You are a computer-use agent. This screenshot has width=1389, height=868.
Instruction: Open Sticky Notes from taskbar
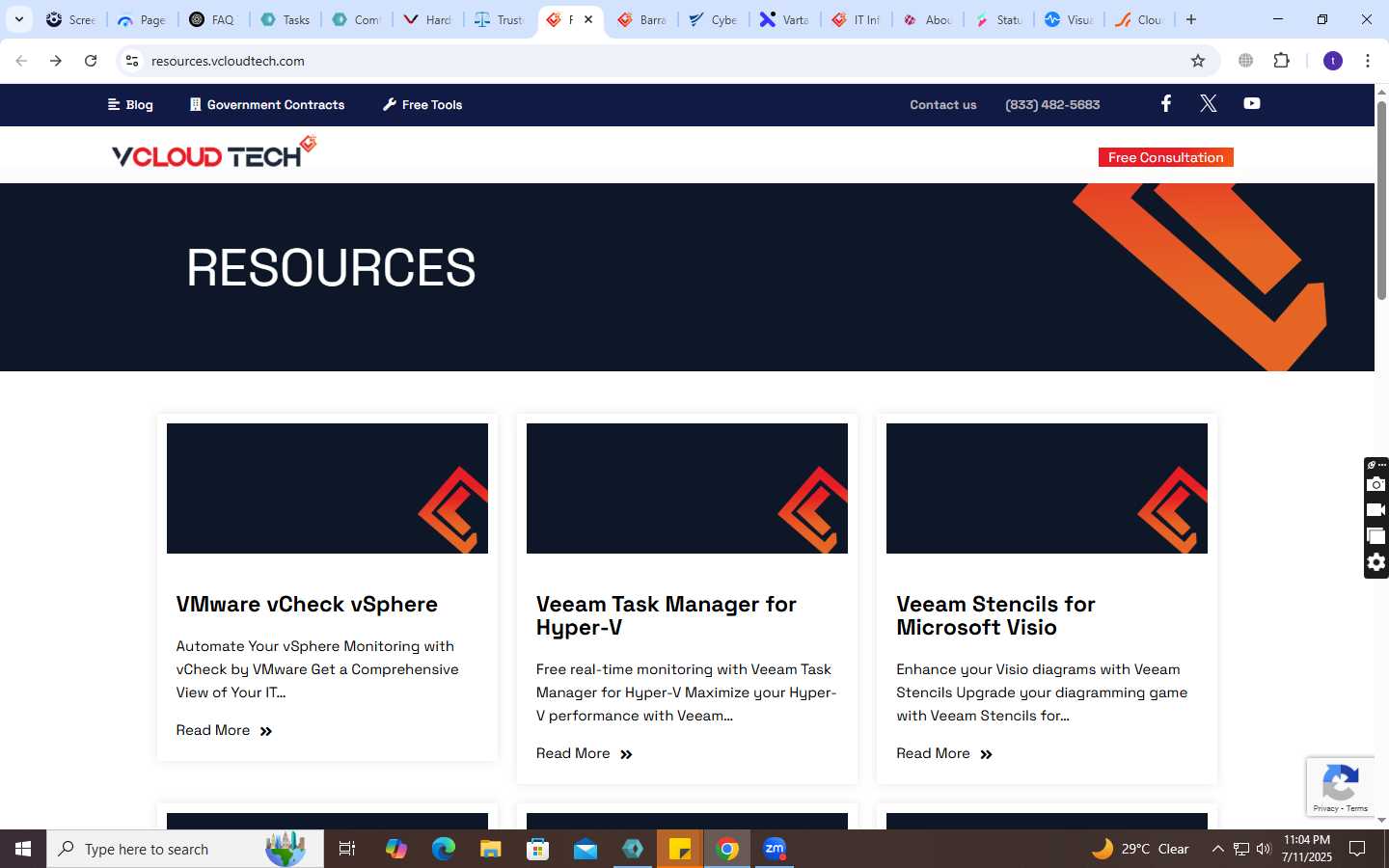[x=680, y=849]
